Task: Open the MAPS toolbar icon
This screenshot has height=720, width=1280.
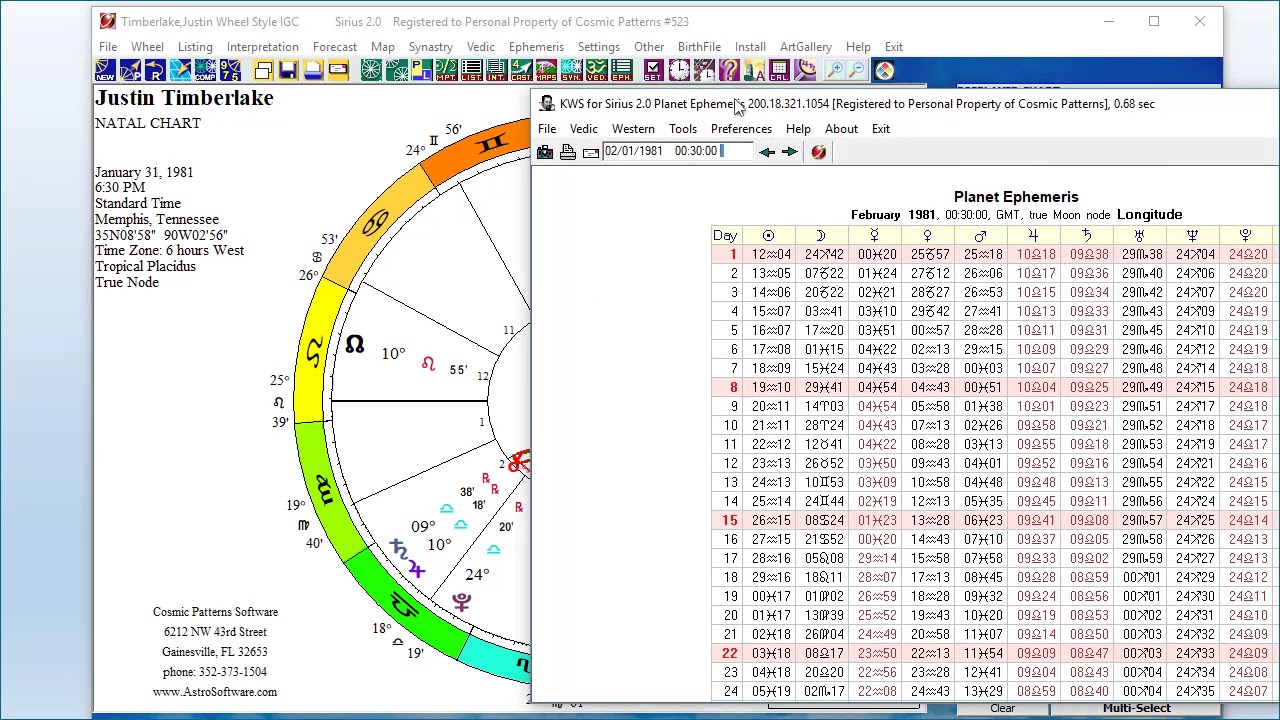Action: (x=546, y=71)
